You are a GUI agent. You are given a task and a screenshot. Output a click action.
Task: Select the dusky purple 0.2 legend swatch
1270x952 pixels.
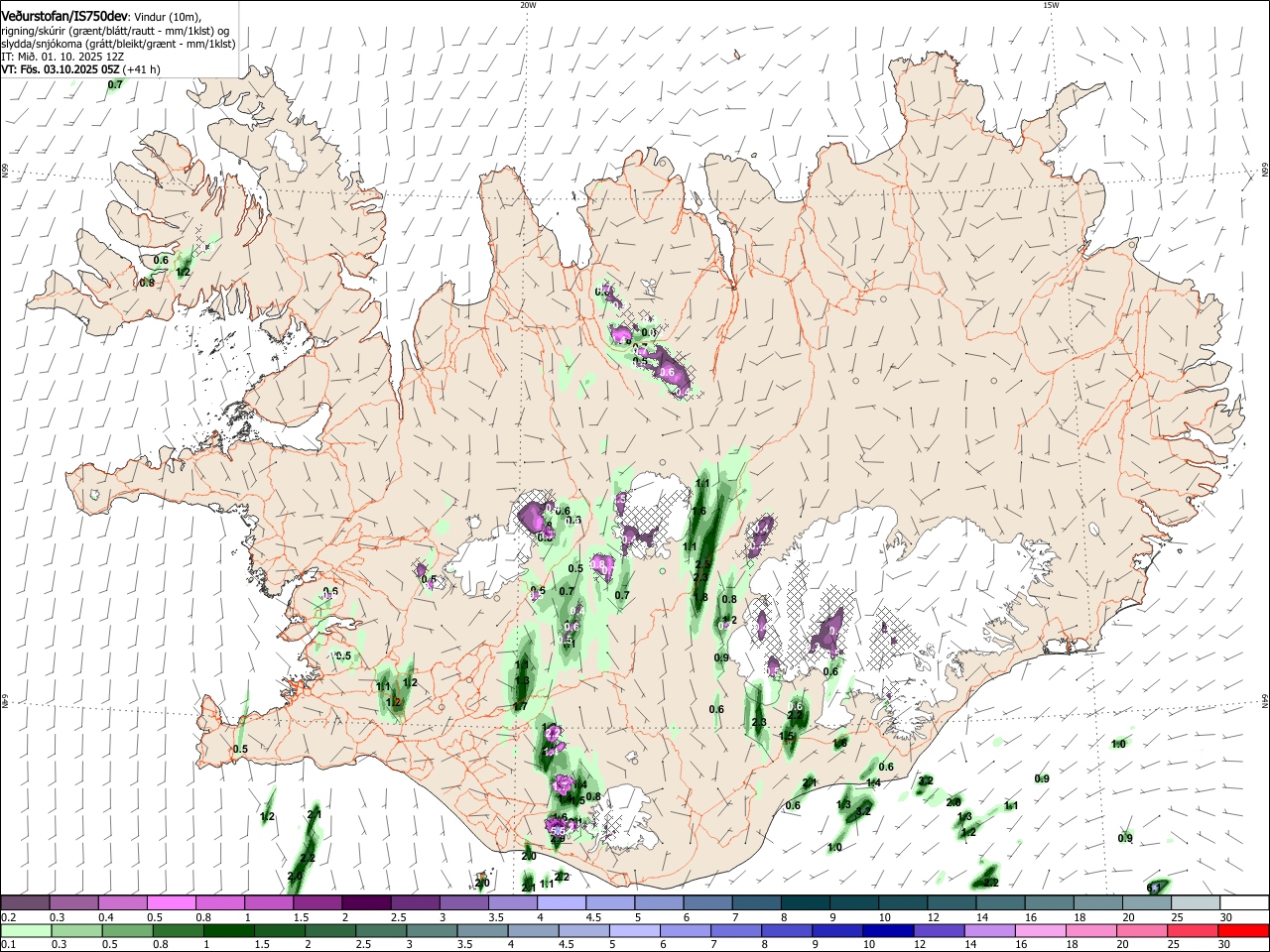tap(26, 902)
